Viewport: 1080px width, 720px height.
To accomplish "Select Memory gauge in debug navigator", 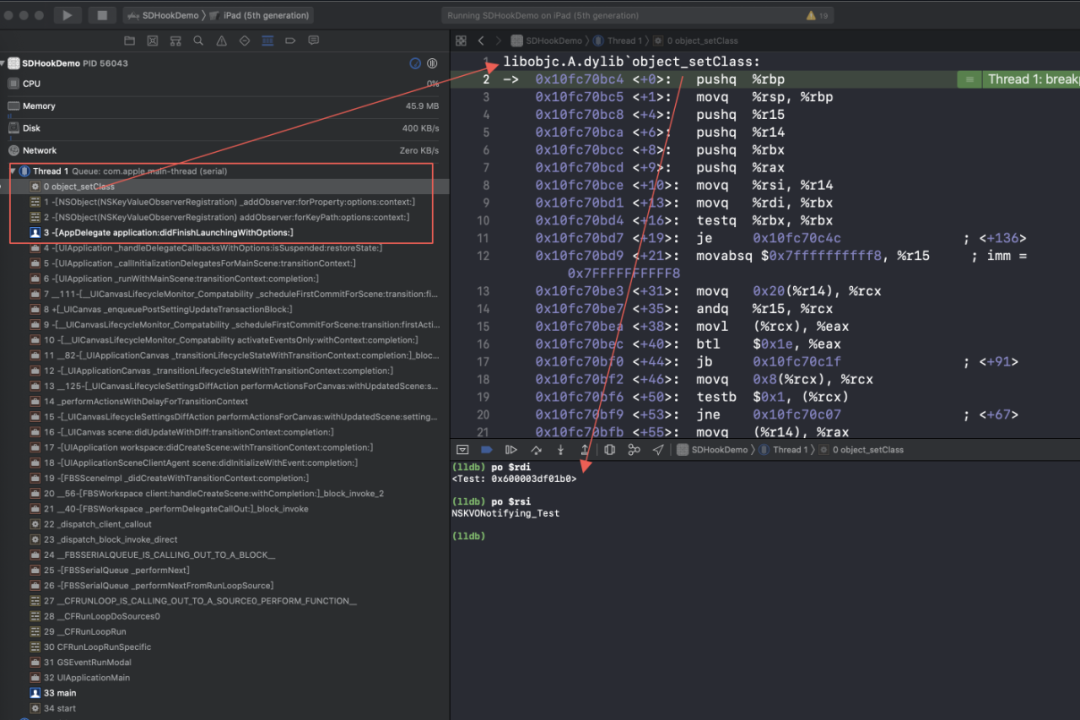I will (39, 106).
